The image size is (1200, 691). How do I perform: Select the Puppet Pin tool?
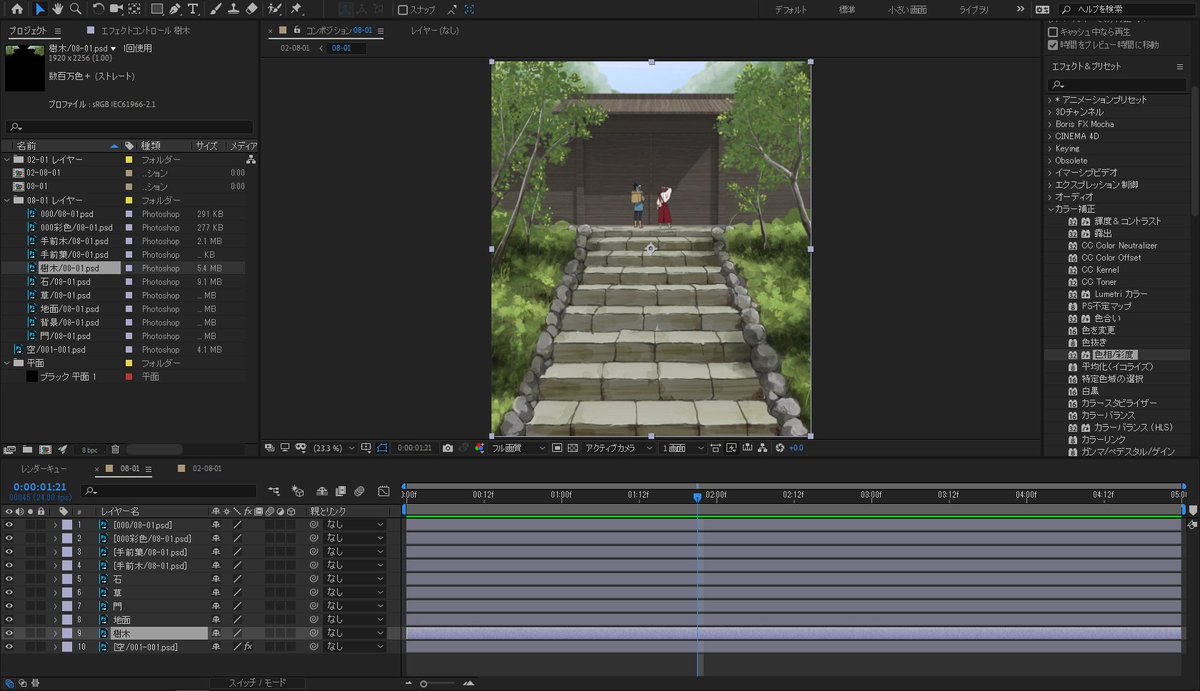click(296, 9)
